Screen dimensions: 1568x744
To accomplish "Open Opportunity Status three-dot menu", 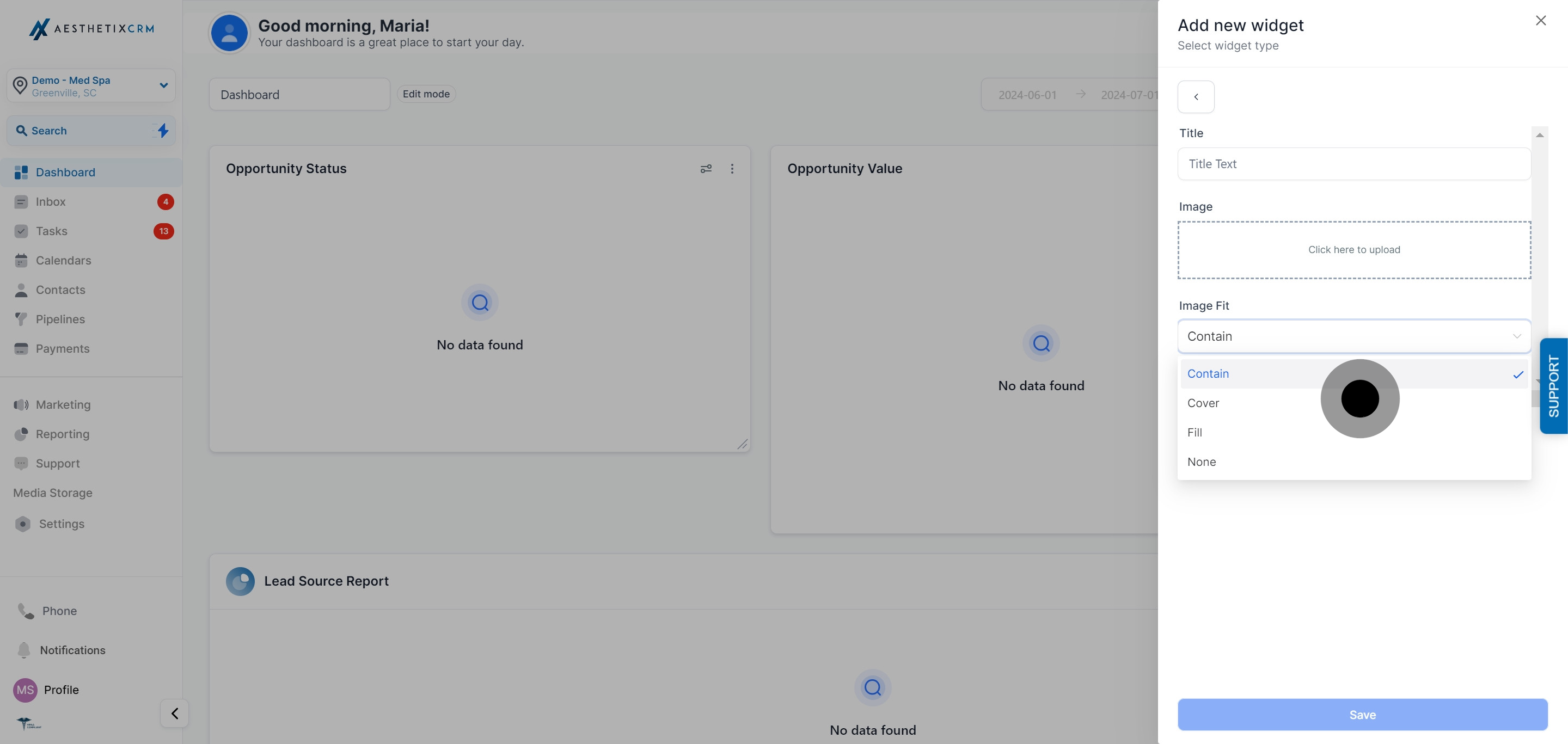I will 732,169.
